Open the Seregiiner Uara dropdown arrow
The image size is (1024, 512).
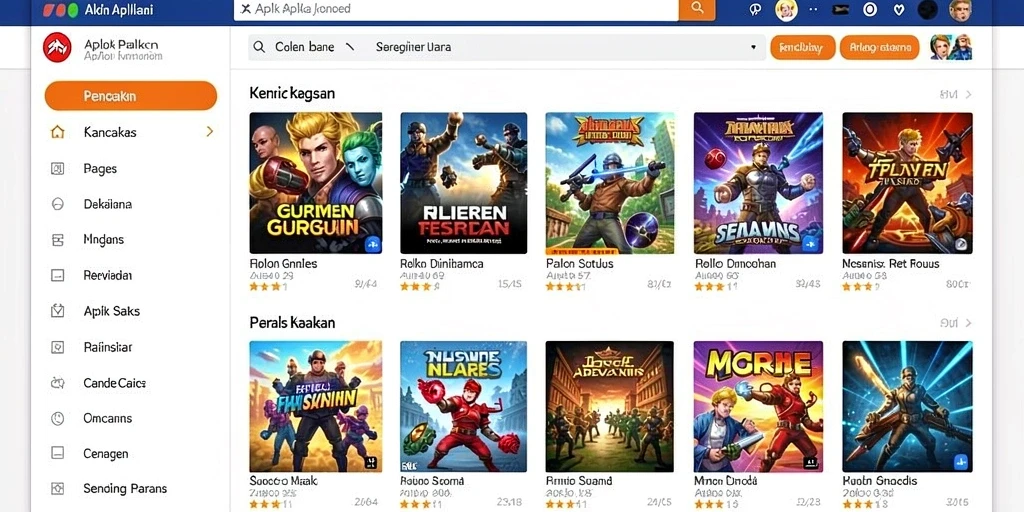[753, 47]
